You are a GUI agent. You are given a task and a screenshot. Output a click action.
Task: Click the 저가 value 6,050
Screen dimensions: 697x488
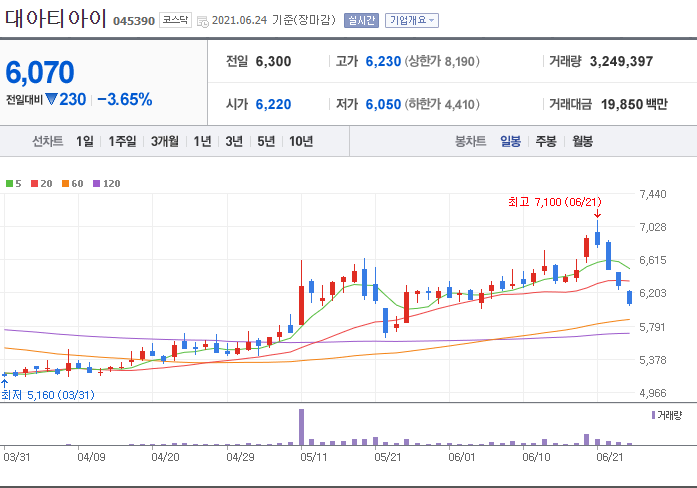click(x=383, y=104)
